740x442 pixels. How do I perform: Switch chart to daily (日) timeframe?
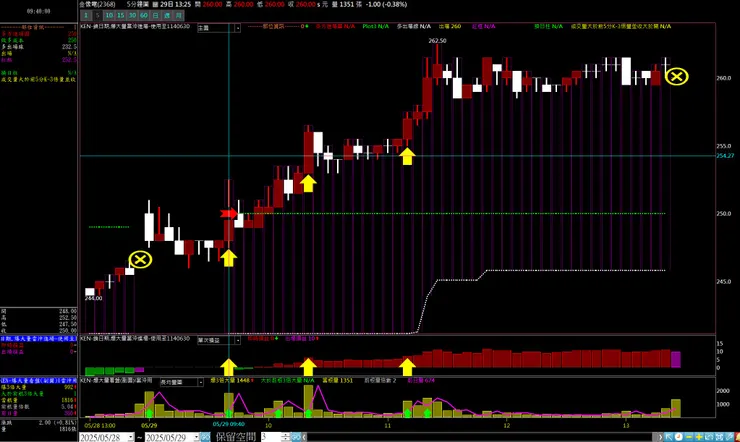coord(155,15)
